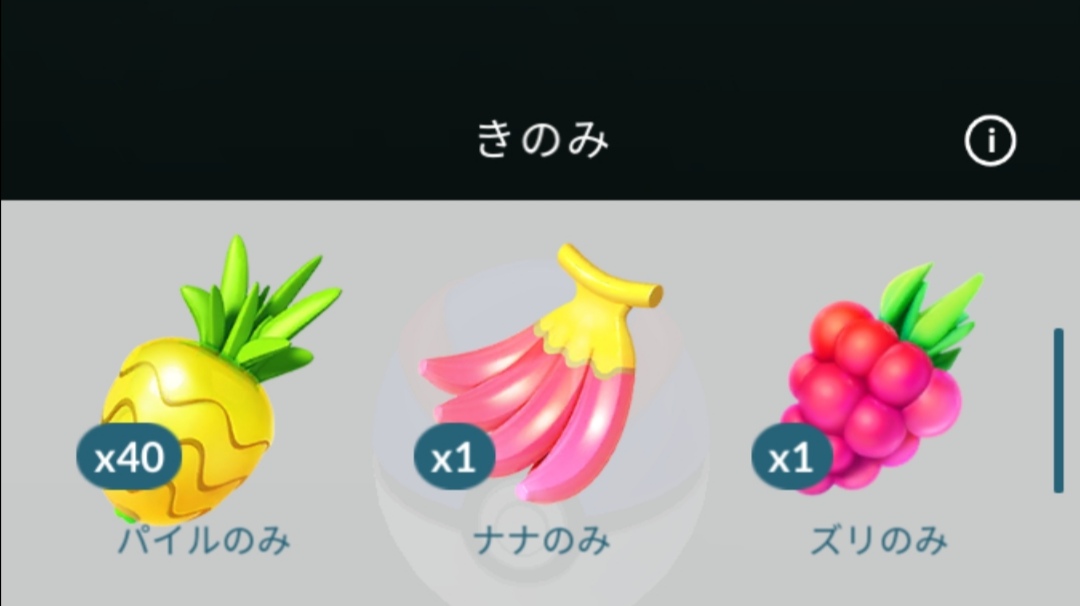Tap the x1 badge on Razz berry
Viewport: 1080px width, 606px height.
[791, 457]
